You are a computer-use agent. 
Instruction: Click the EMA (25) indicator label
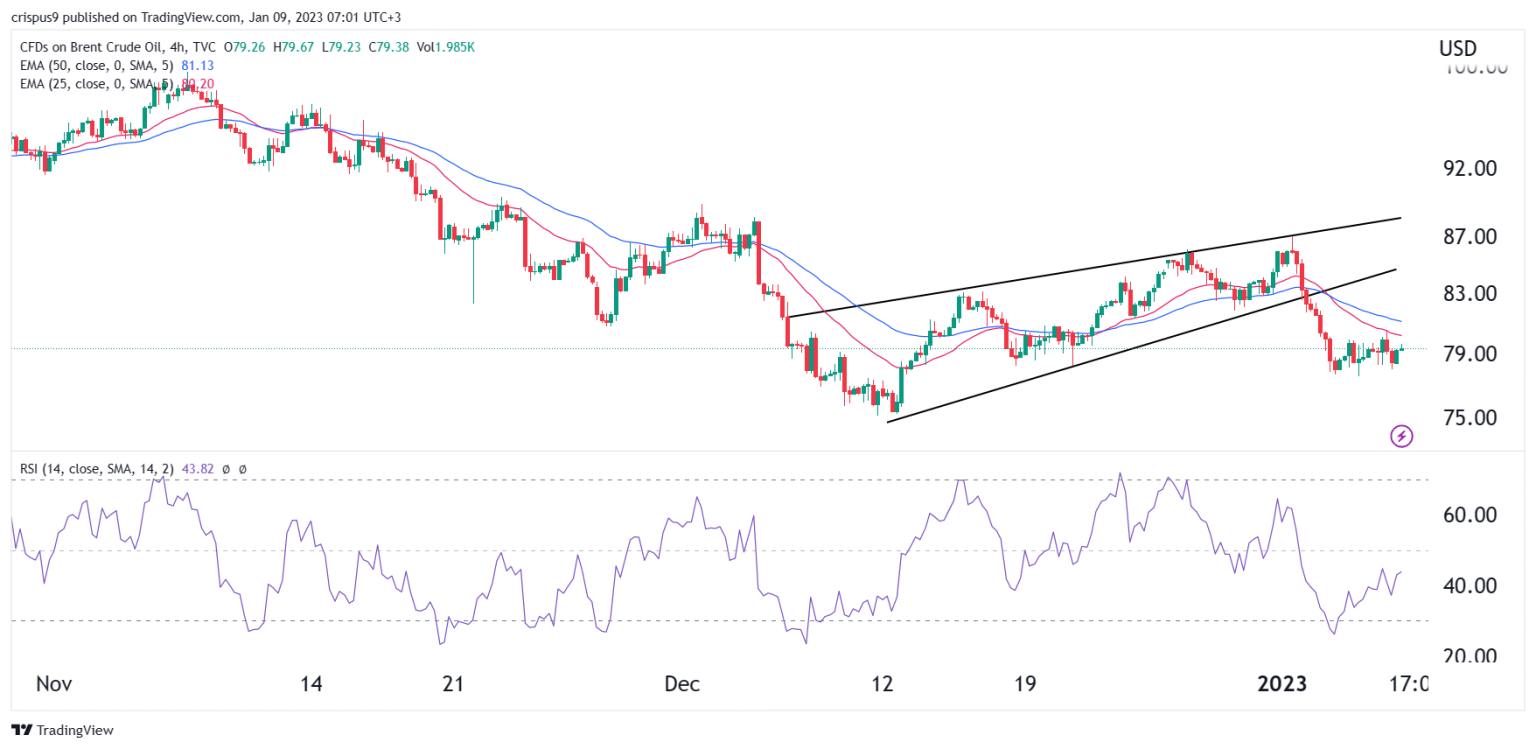coord(93,83)
